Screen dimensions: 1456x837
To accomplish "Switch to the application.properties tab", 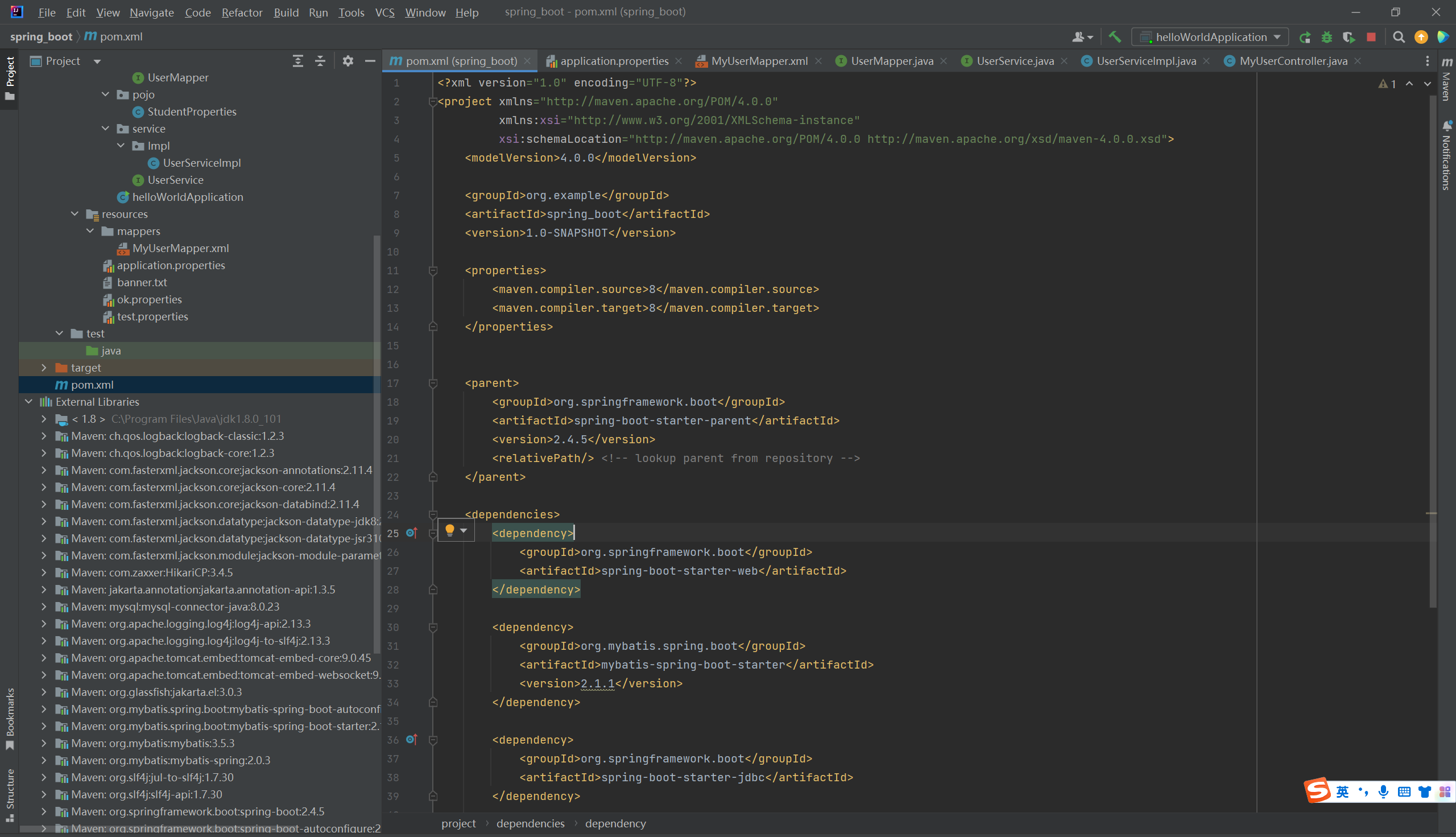I will pyautogui.click(x=614, y=61).
